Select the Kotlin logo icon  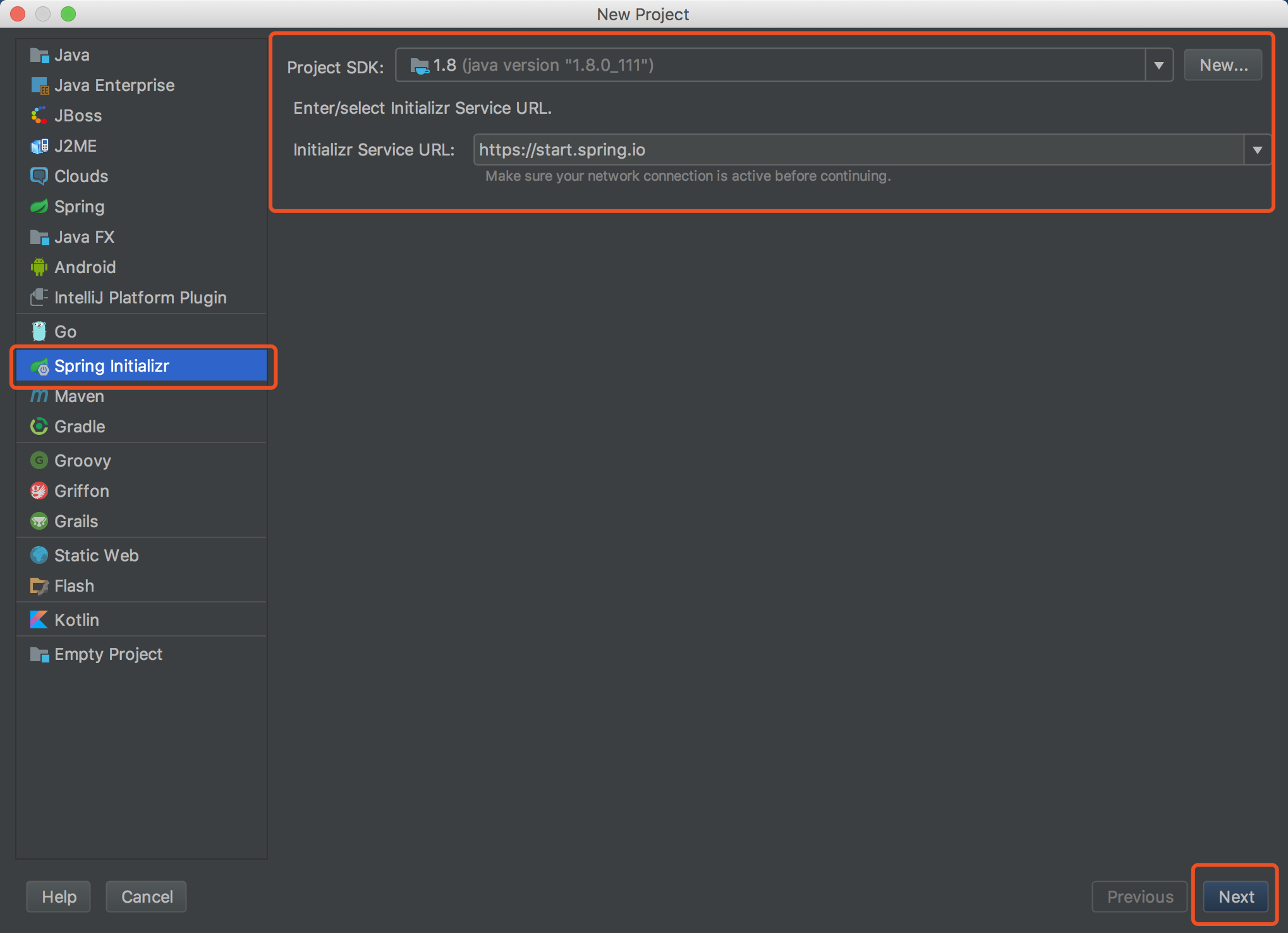[x=39, y=619]
